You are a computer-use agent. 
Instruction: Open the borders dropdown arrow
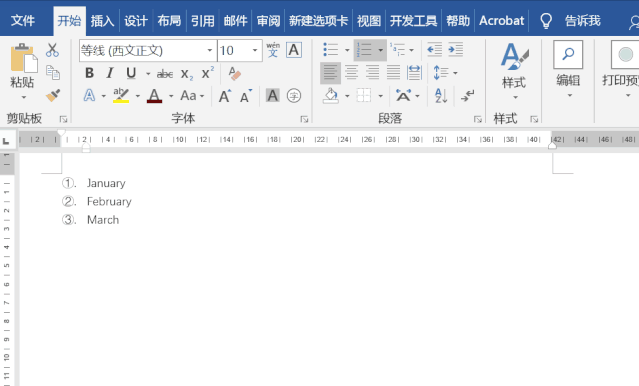tap(381, 96)
